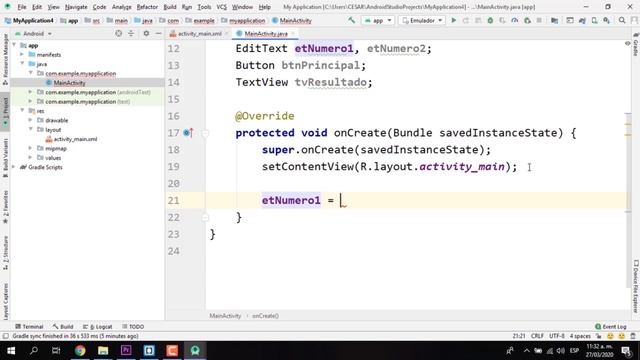Open the Device File Explorer side panel
The width and height of the screenshot is (640, 360).
636,287
